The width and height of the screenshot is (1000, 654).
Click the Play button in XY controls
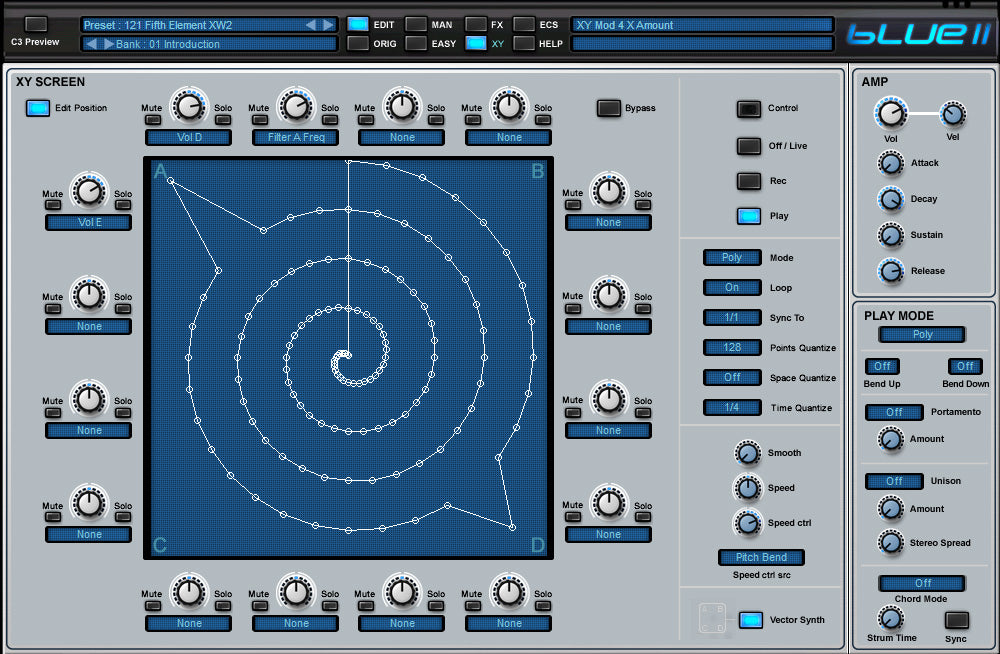(x=748, y=216)
